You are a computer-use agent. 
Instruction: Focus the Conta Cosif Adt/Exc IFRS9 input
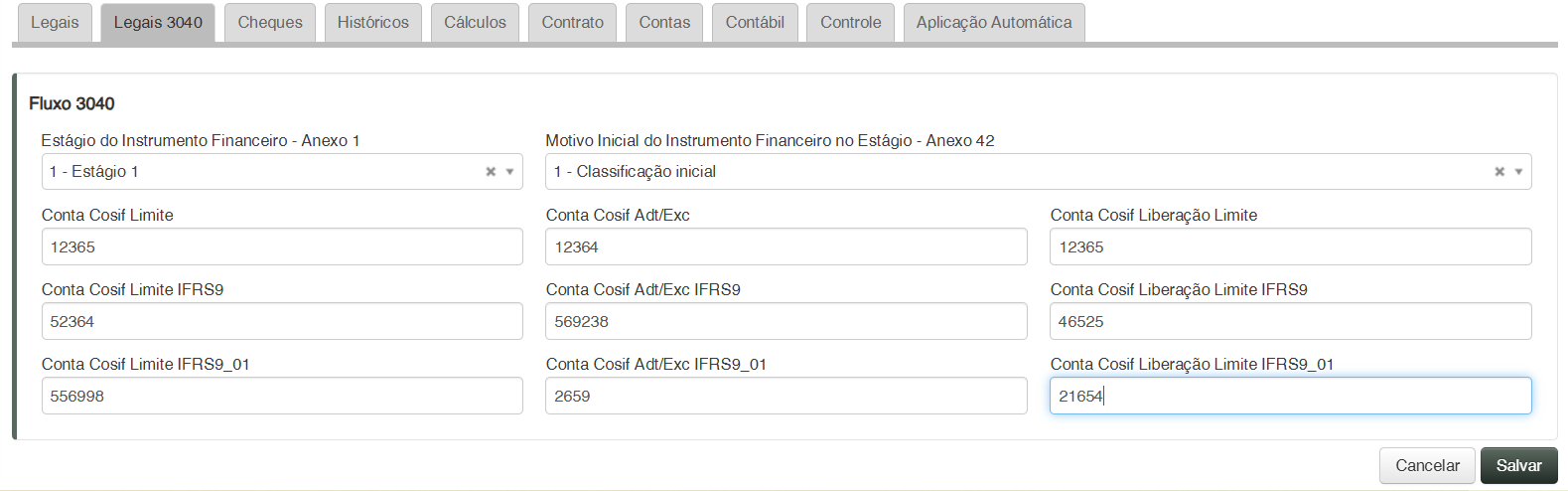[x=785, y=322]
